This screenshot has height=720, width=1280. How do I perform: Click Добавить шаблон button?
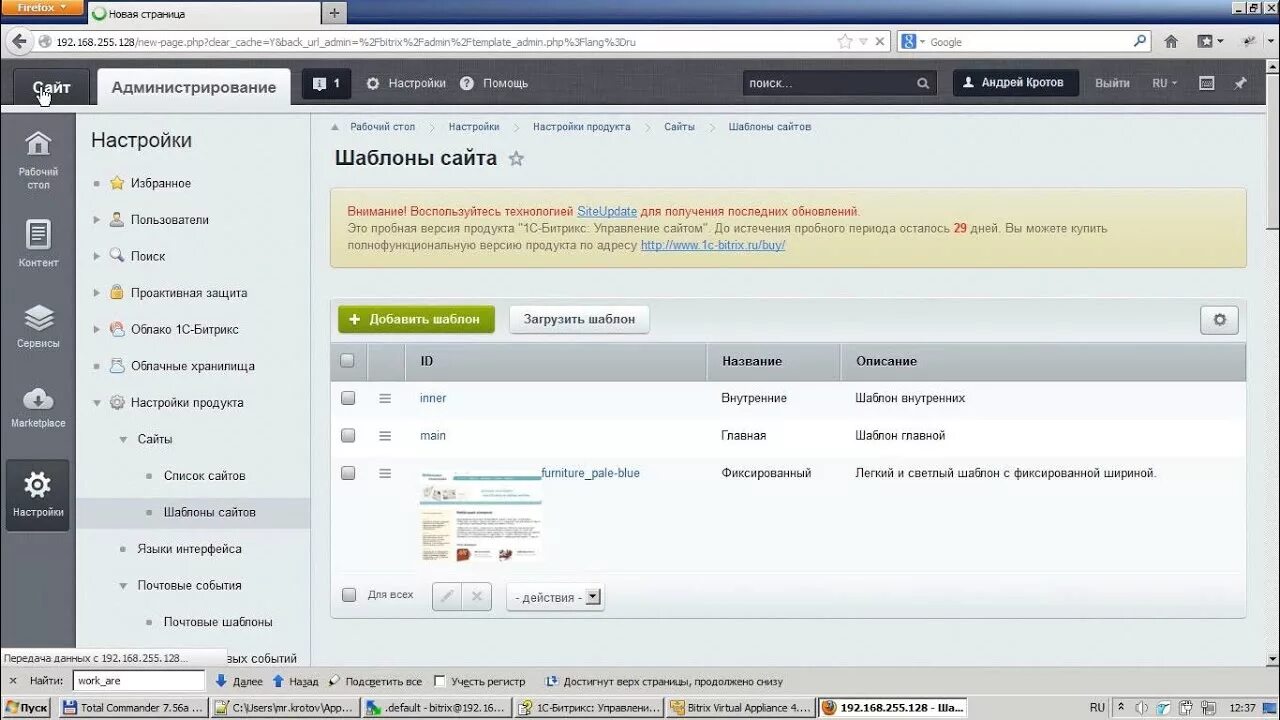416,319
